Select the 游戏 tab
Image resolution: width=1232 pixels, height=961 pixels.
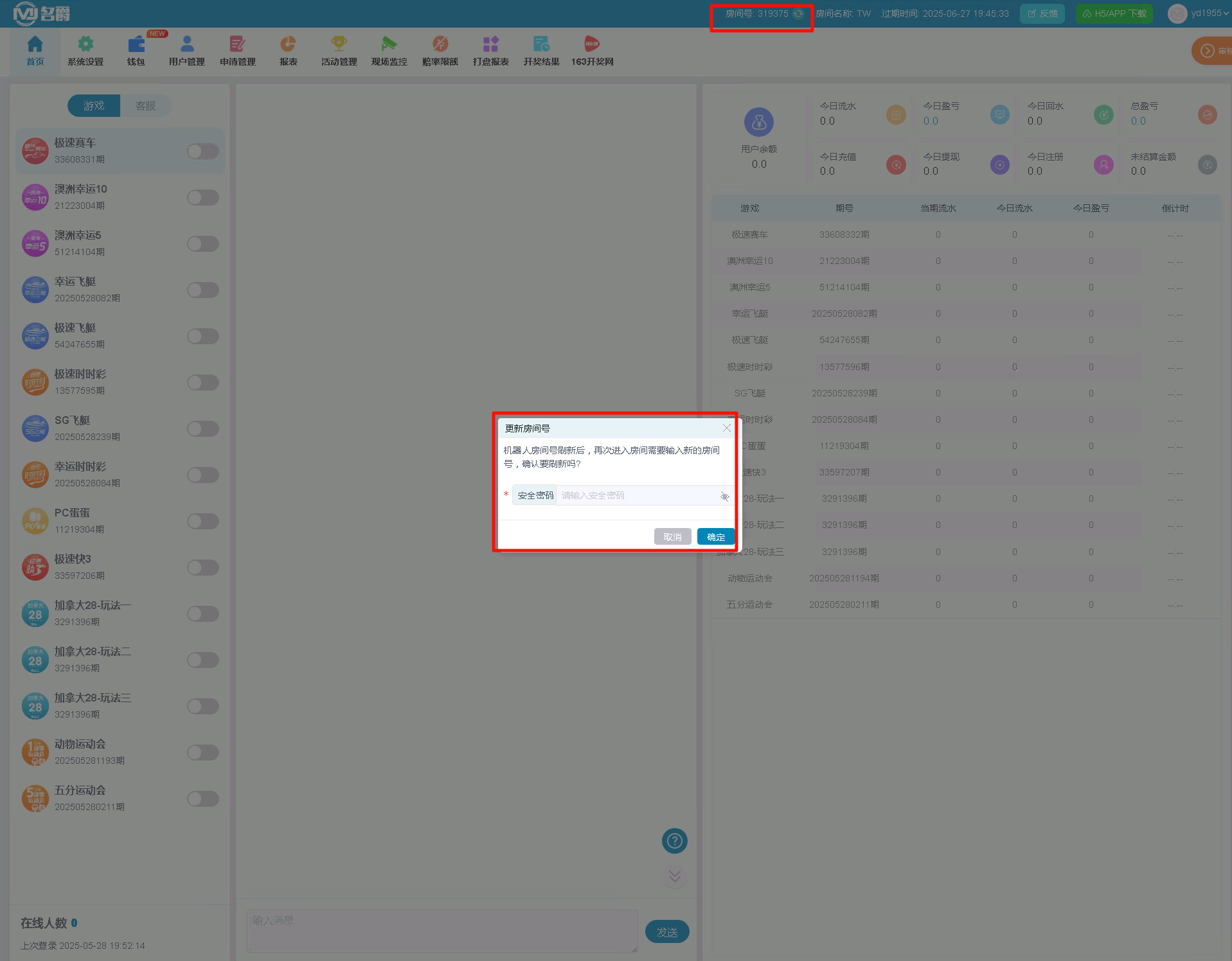coord(94,106)
